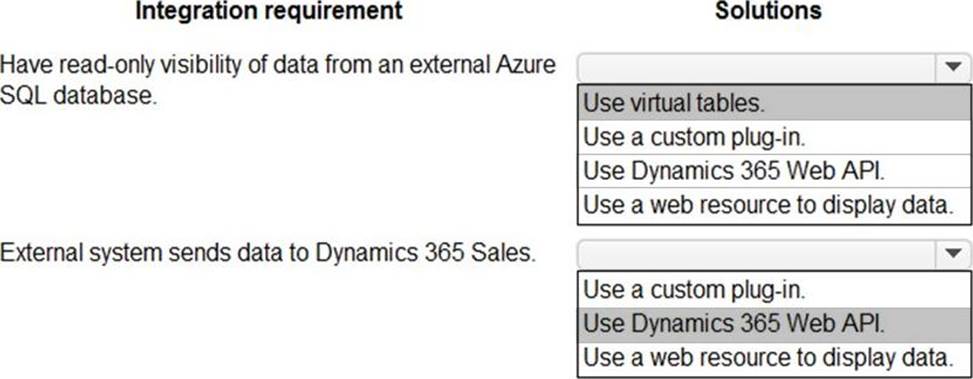Open the empty combo box beside read-only visibility
The image size is (973, 379).
[x=774, y=66]
